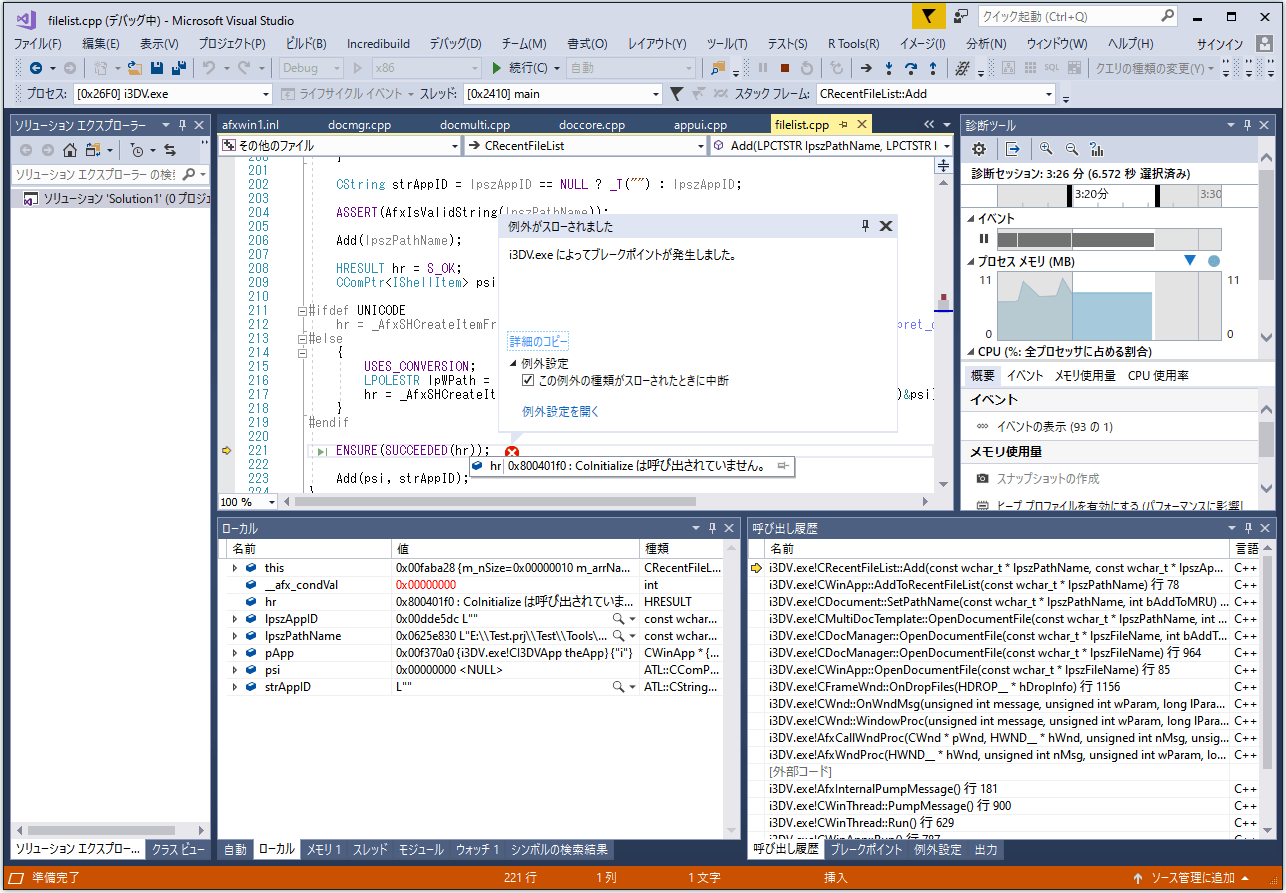Click the notifications flag icon

(x=928, y=16)
